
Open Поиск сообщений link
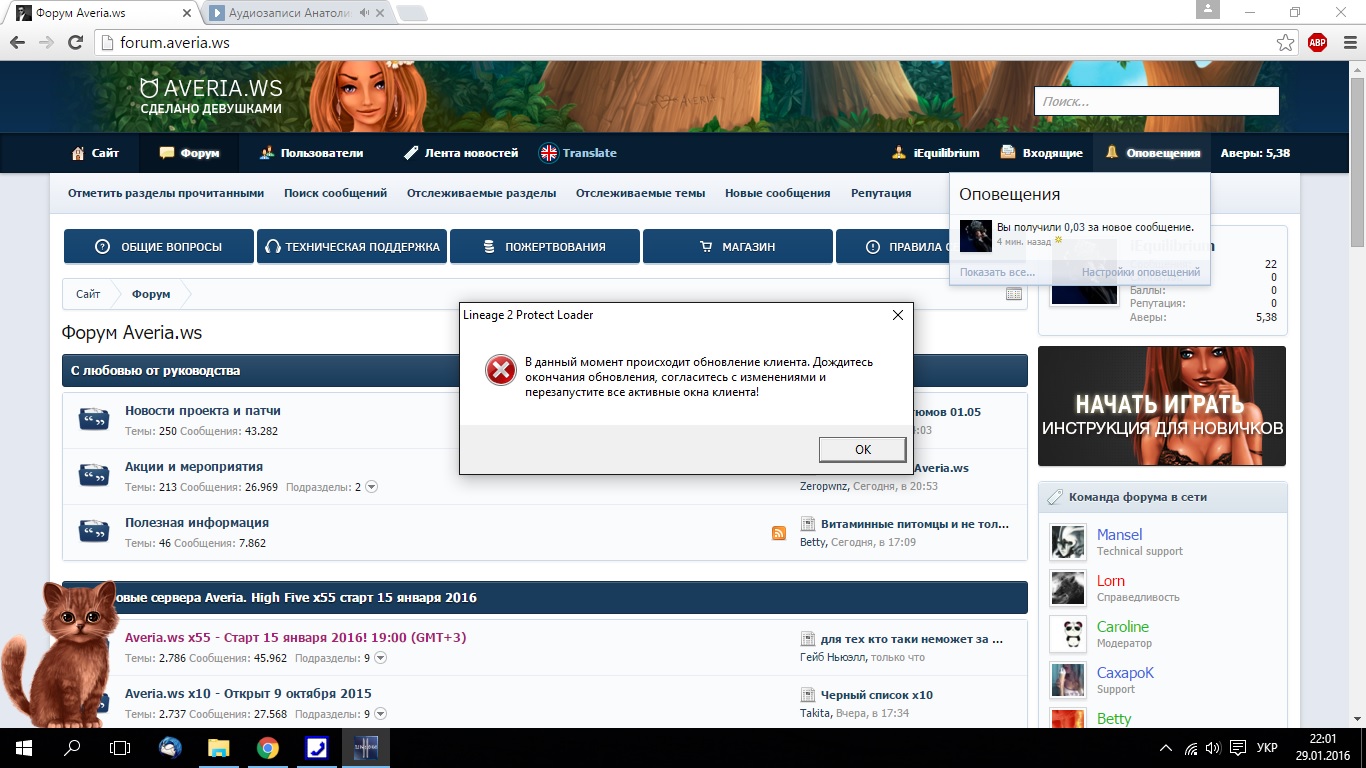coord(335,193)
